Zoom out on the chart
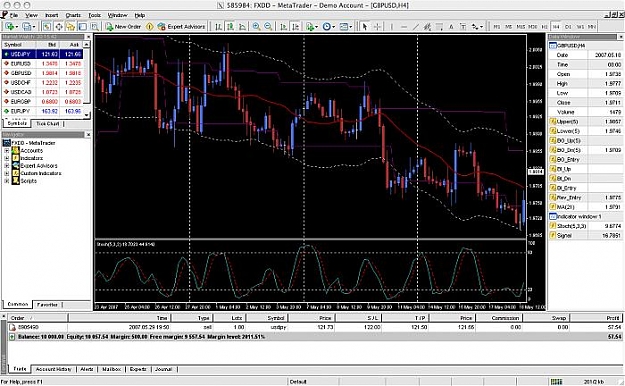This screenshot has height=386, width=625. coord(268,27)
